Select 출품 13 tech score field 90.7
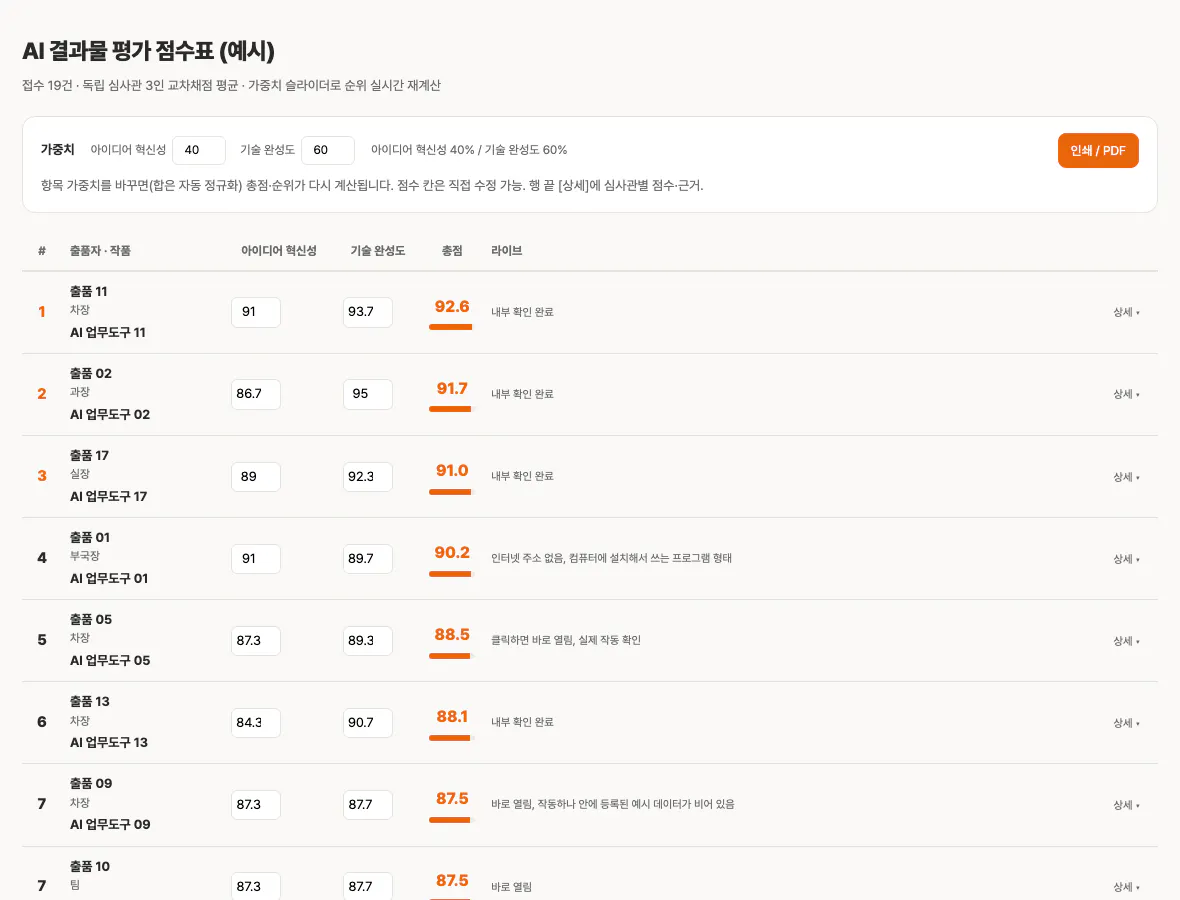Viewport: 1180px width, 900px height. (x=368, y=723)
